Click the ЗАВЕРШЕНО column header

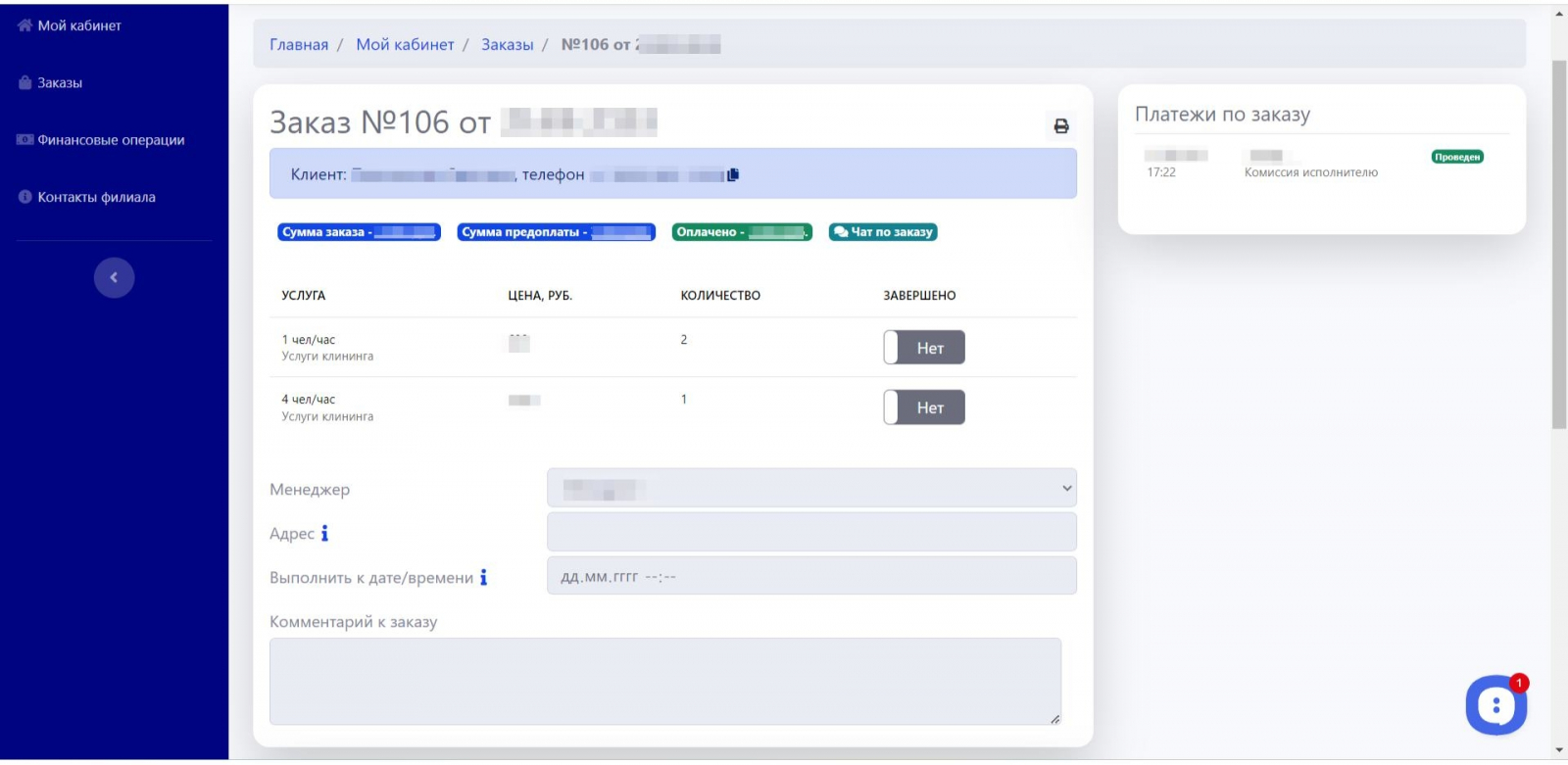[x=919, y=296]
